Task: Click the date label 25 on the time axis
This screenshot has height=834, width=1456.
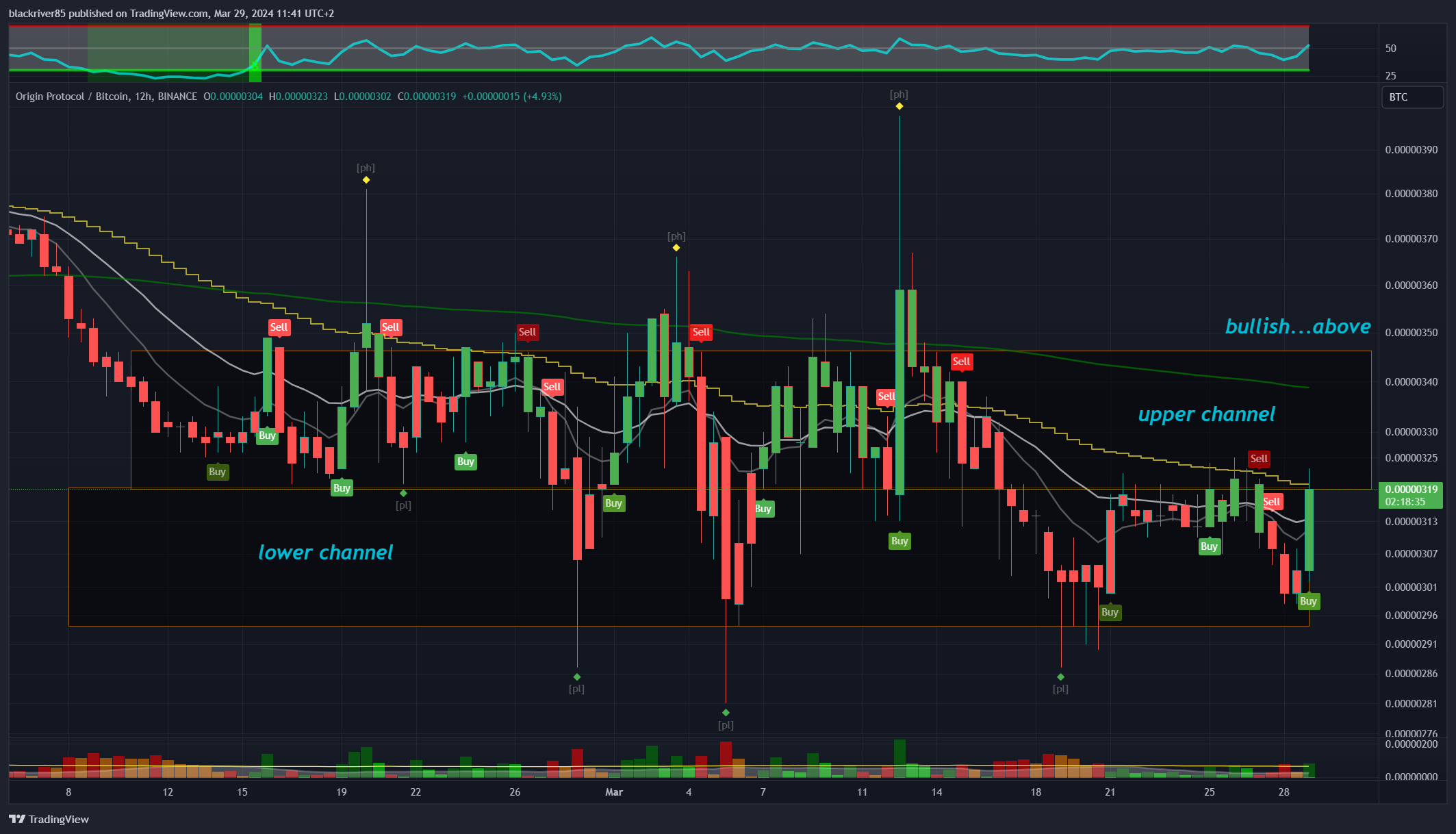Action: 1210,792
